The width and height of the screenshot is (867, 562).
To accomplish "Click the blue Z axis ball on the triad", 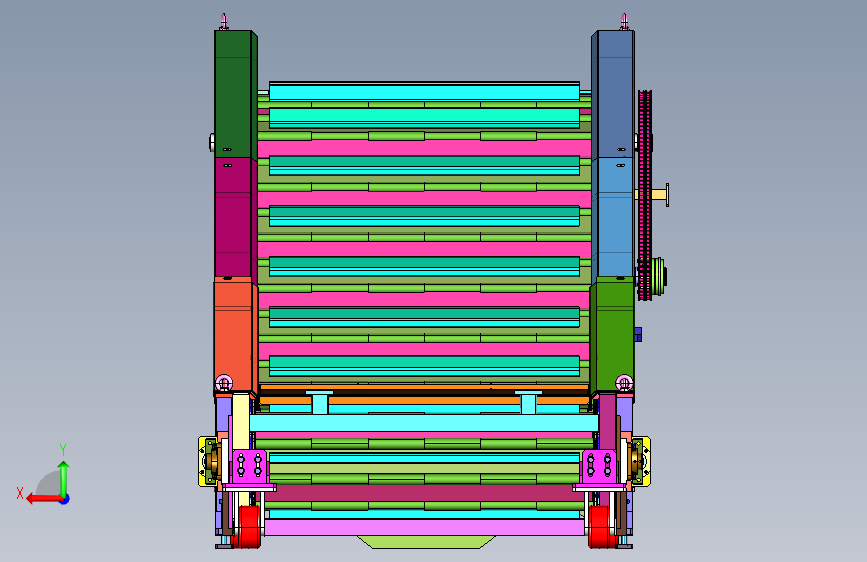I will [65, 499].
